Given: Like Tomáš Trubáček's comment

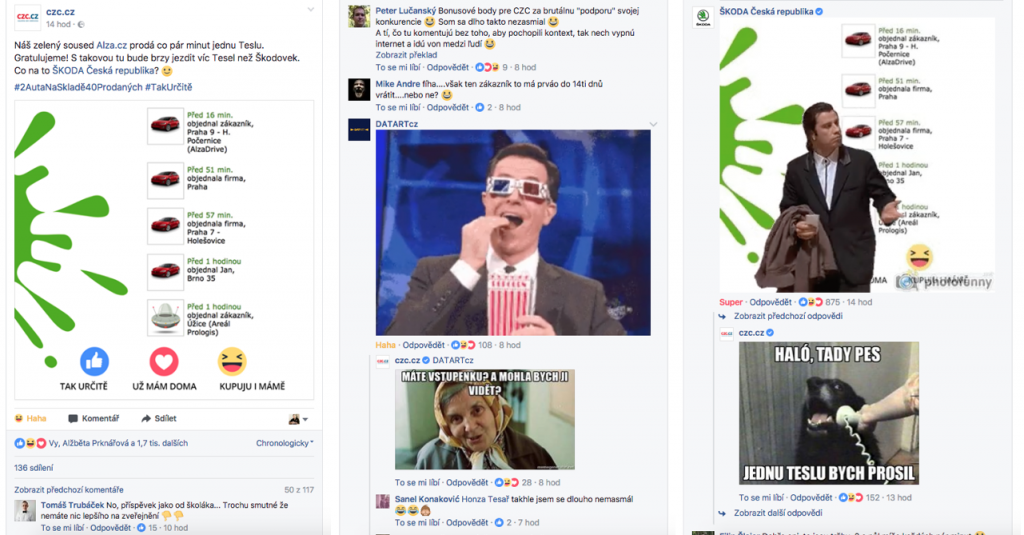Looking at the screenshot, I should point(63,528).
